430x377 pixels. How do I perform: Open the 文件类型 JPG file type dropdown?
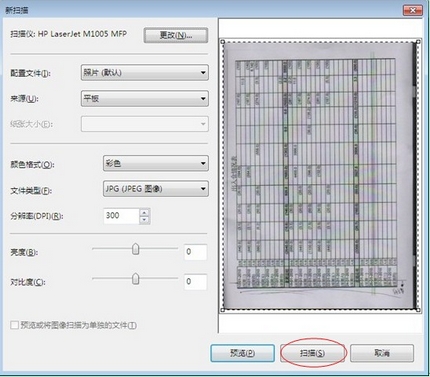pos(156,189)
